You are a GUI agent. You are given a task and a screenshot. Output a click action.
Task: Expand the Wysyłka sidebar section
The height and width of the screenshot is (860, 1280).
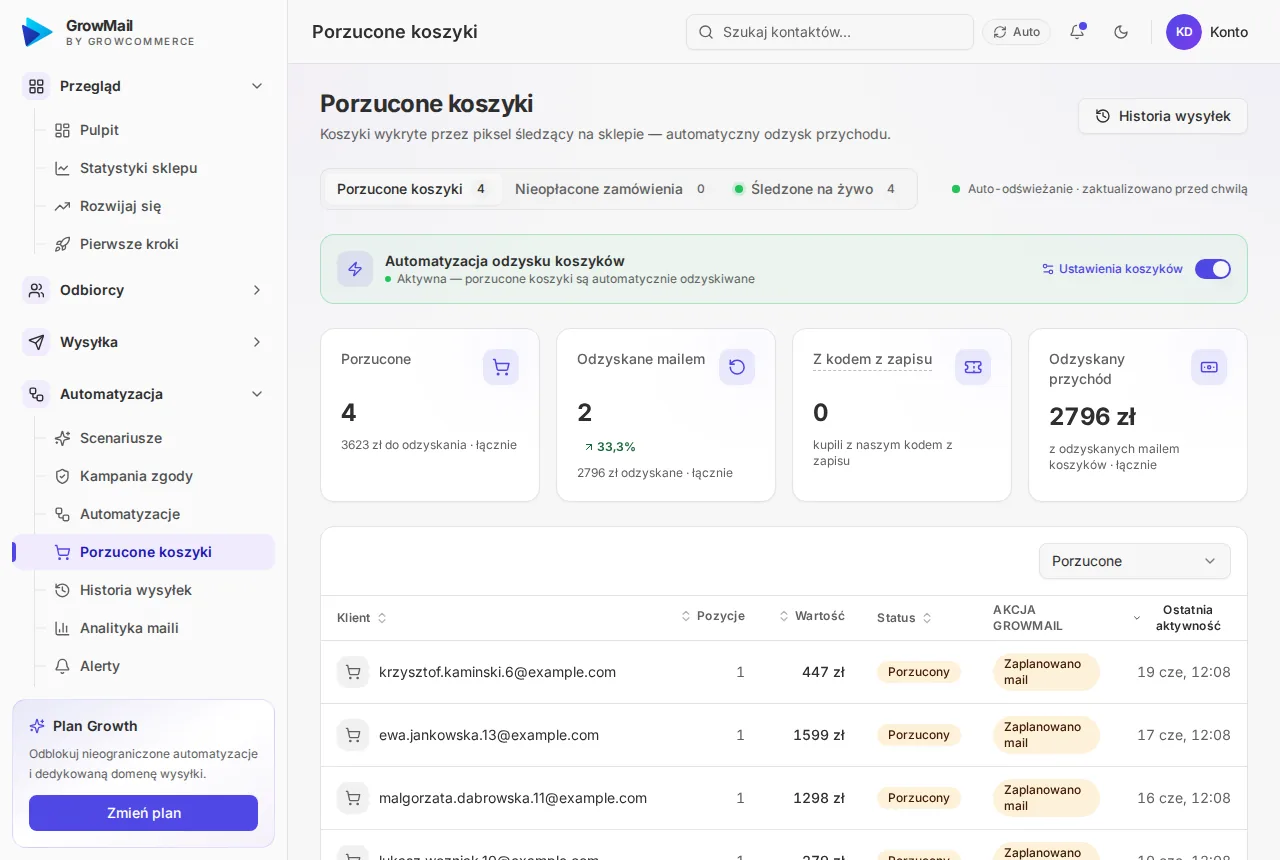coord(144,342)
